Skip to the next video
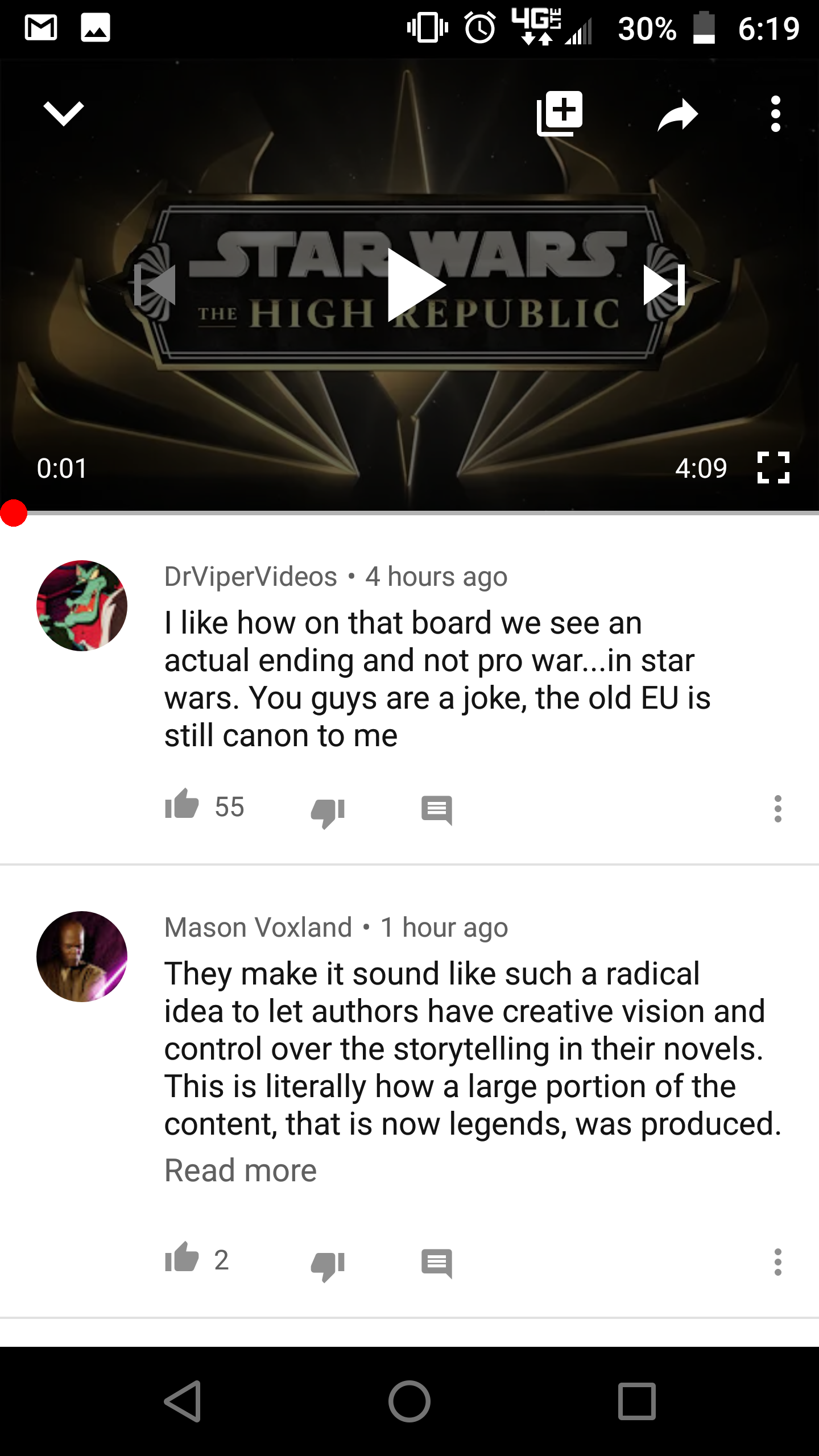 coord(664,285)
